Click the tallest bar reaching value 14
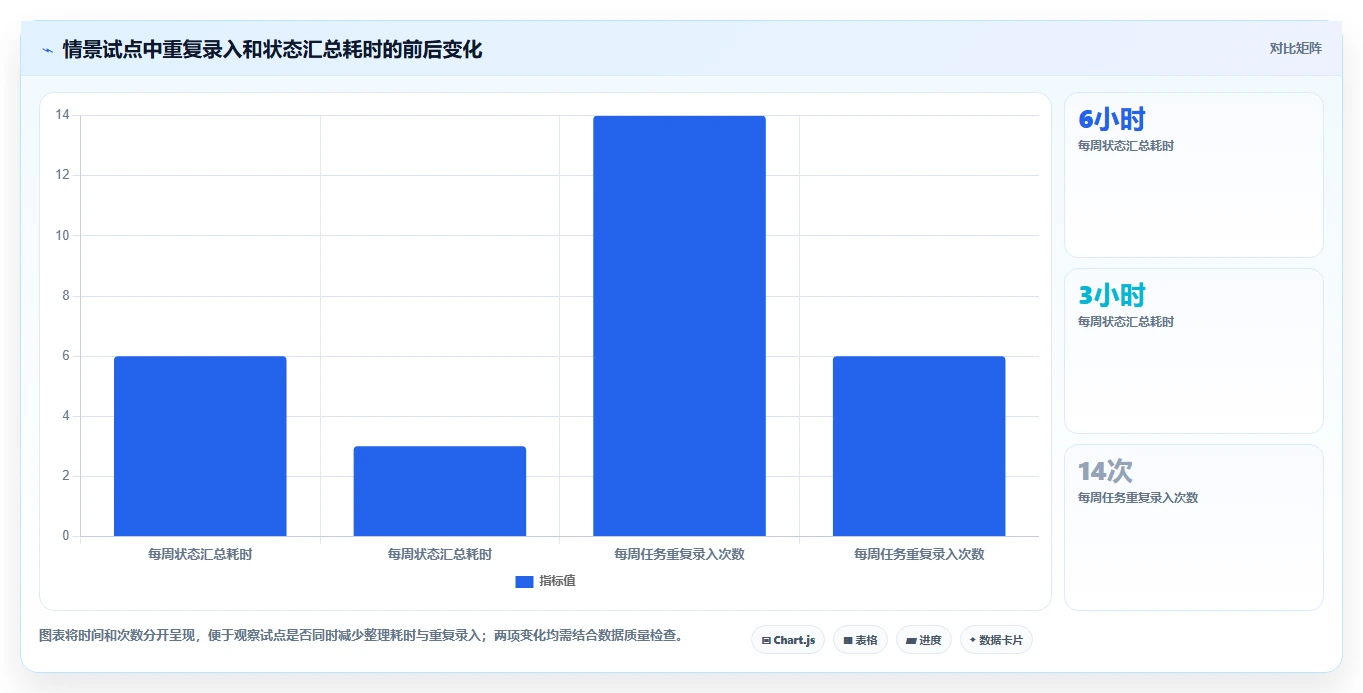This screenshot has height=693, width=1363. (x=679, y=326)
